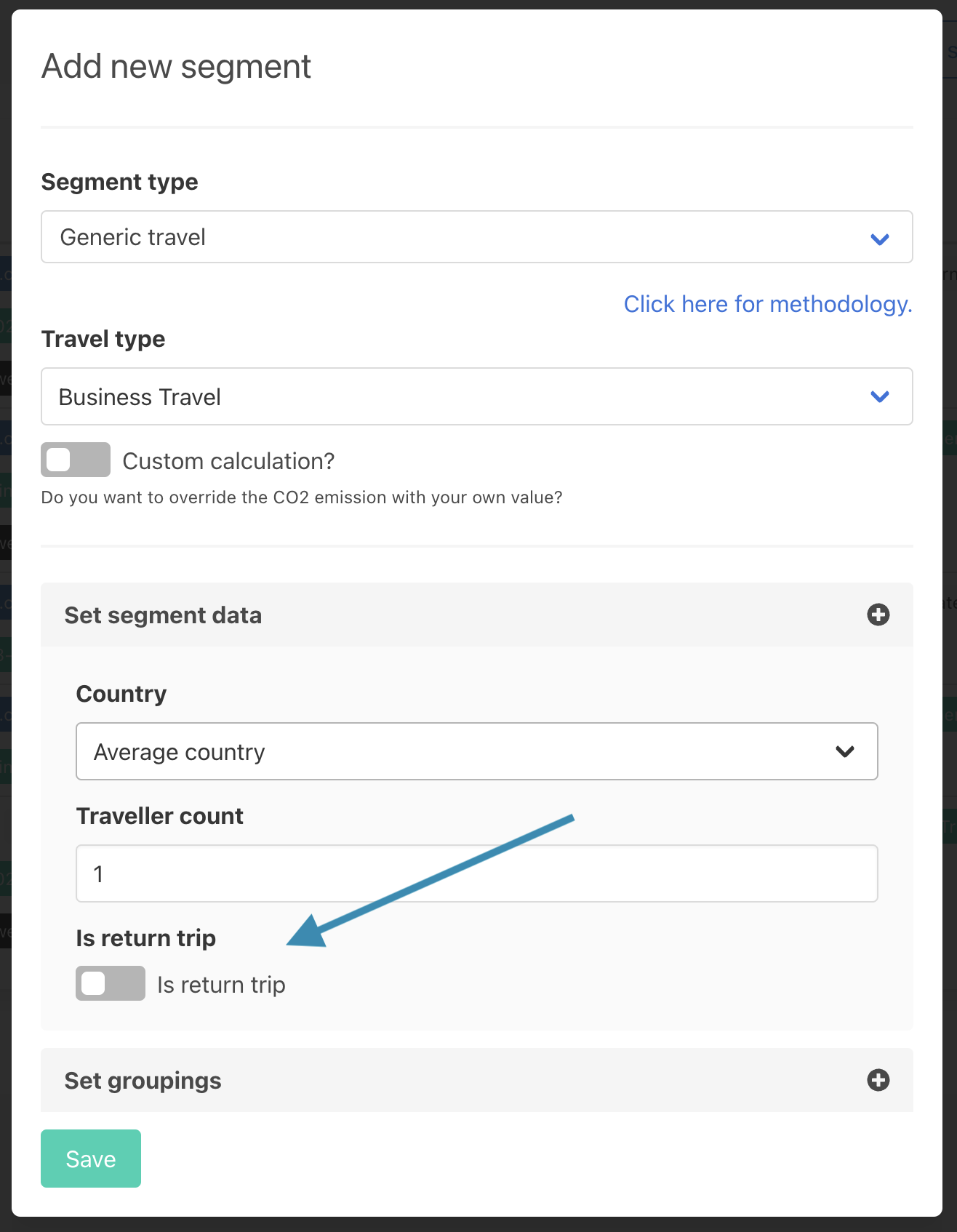Click the bold 'Is return trip' field heading
Viewport: 957px width, 1232px height.
click(x=145, y=938)
